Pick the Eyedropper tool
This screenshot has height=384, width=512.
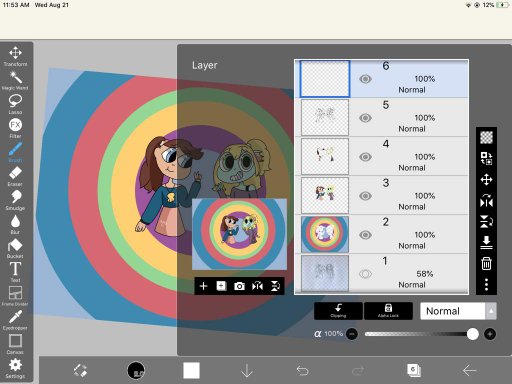(x=15, y=320)
